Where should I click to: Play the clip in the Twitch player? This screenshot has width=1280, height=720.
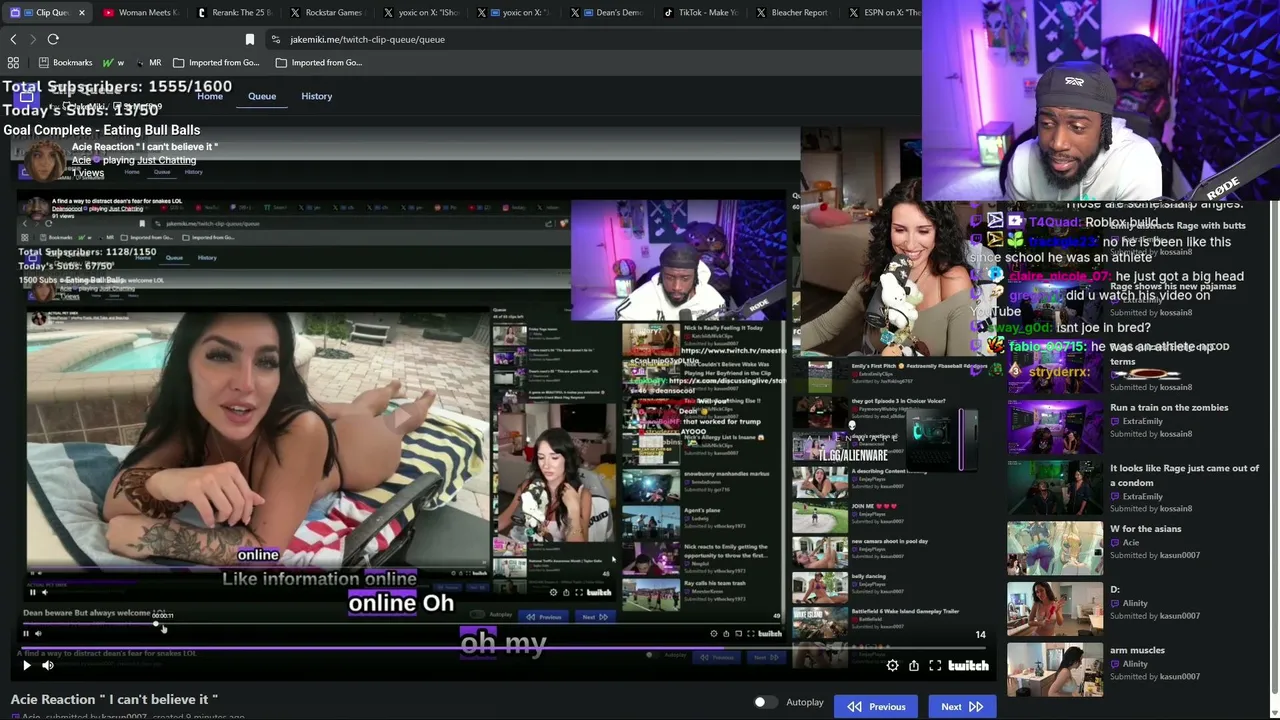coord(27,665)
